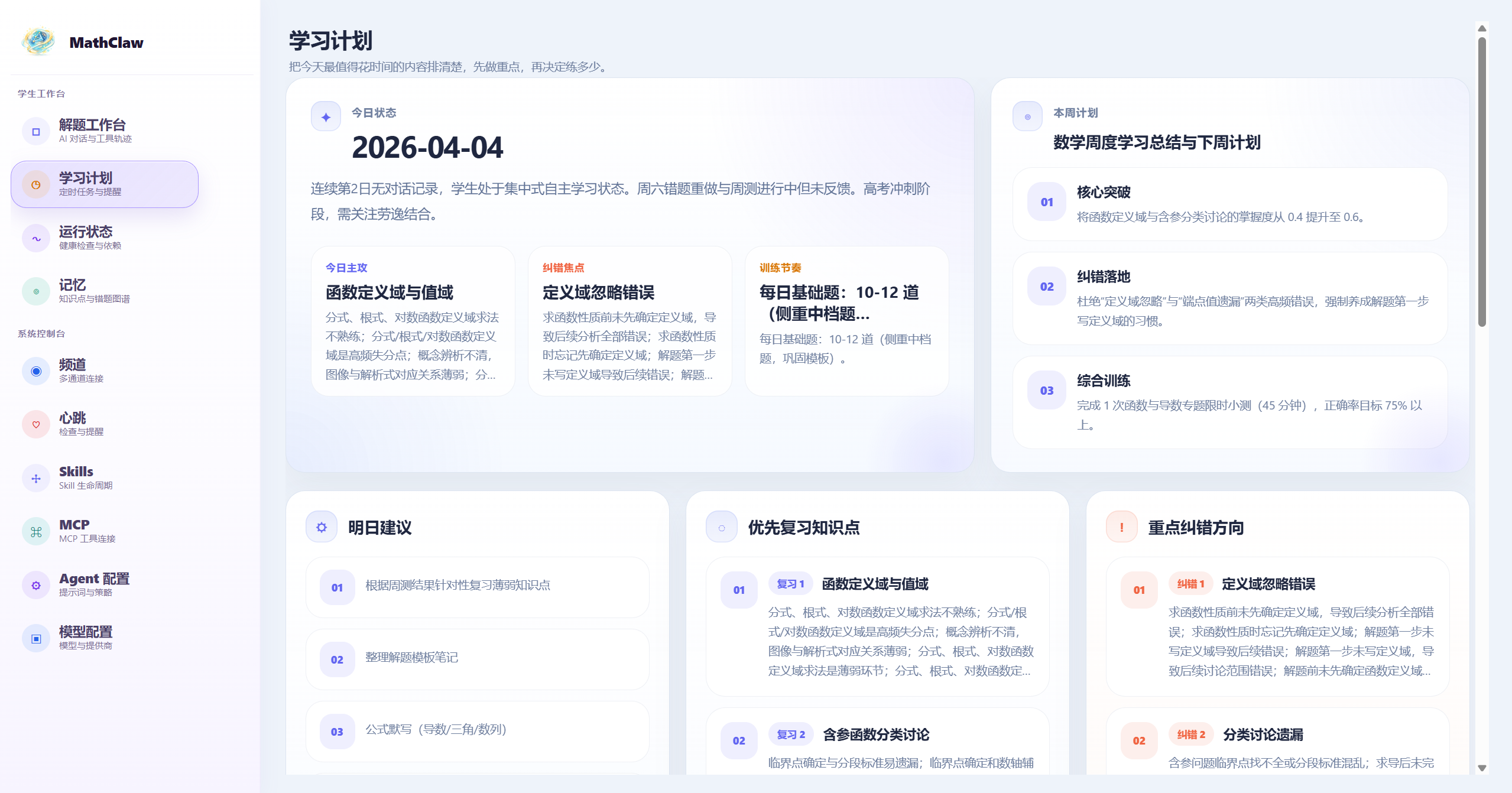The width and height of the screenshot is (1512, 793).
Task: Click the 运行状态 waveform icon
Action: [35, 238]
